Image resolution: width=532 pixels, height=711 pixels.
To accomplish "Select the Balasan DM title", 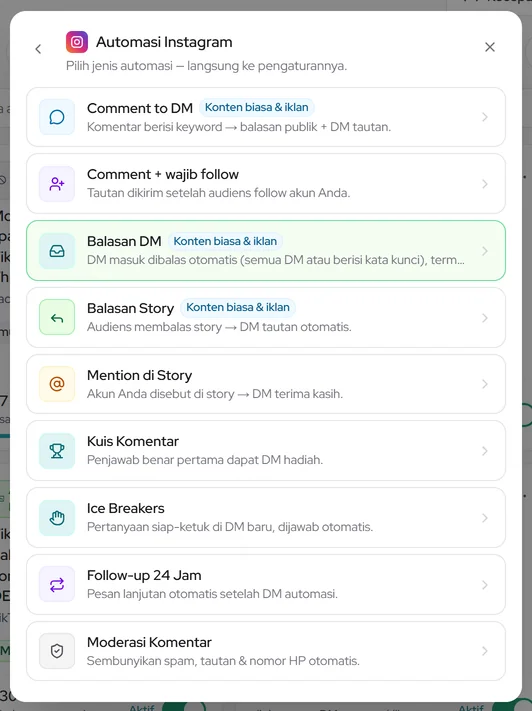I will [124, 241].
